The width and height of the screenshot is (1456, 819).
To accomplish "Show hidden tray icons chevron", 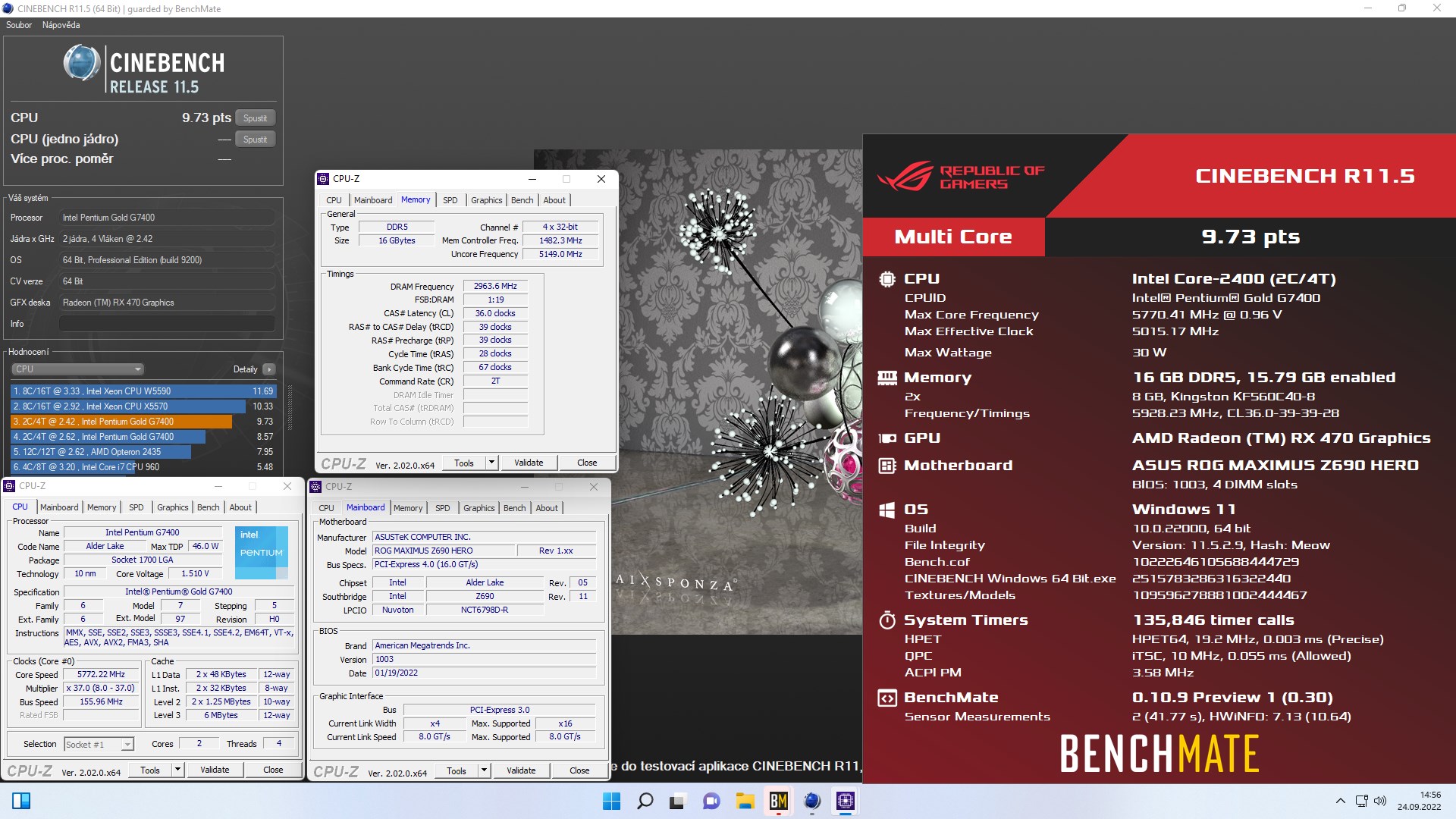I will pyautogui.click(x=1340, y=801).
